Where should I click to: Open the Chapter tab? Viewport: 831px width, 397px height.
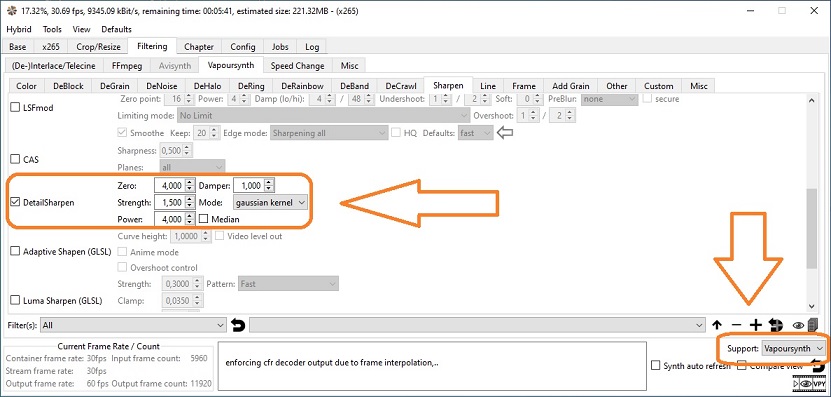[x=199, y=47]
